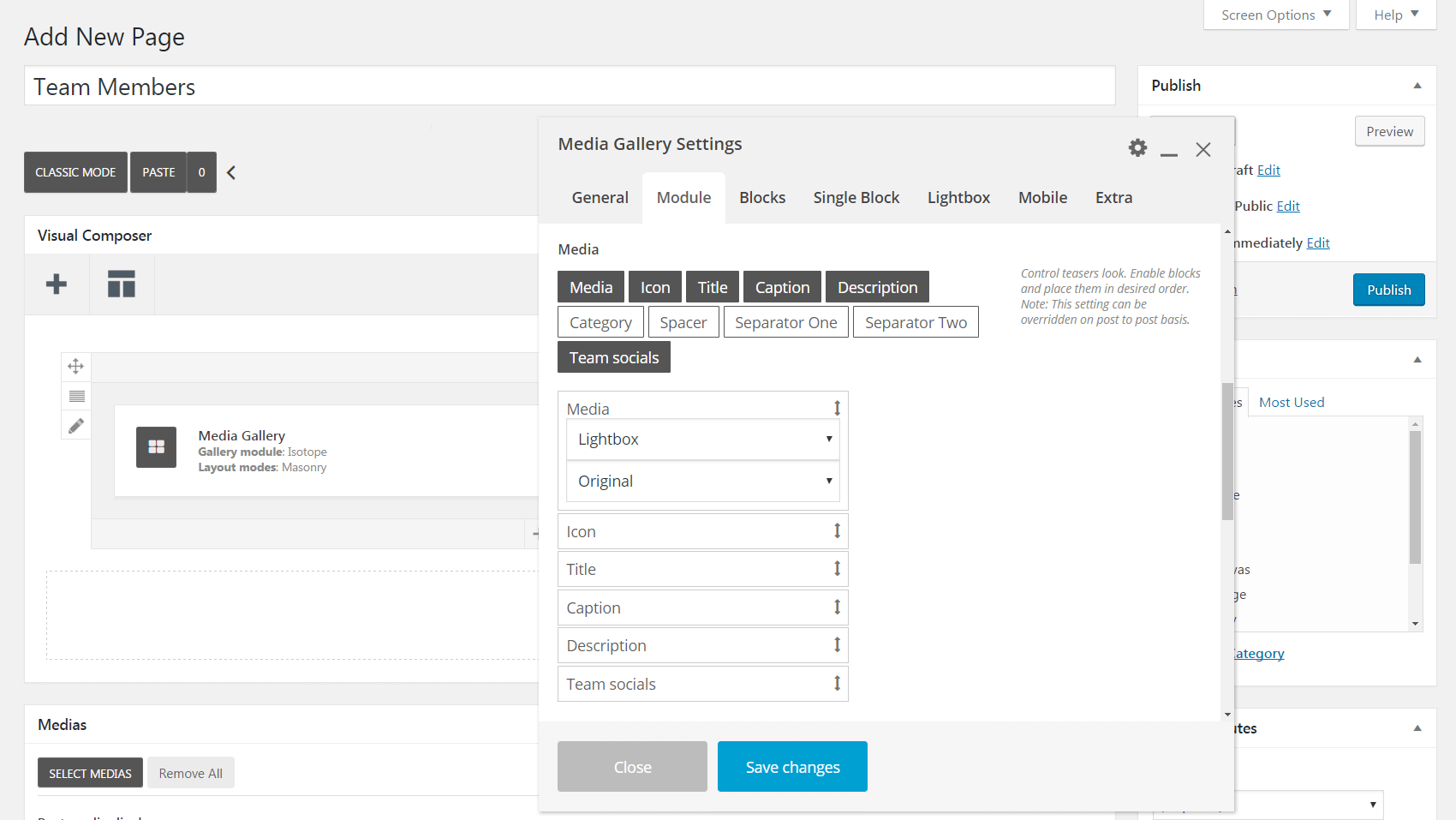The height and width of the screenshot is (820, 1456).
Task: Click the left chevron next to paste counter
Action: tap(231, 172)
